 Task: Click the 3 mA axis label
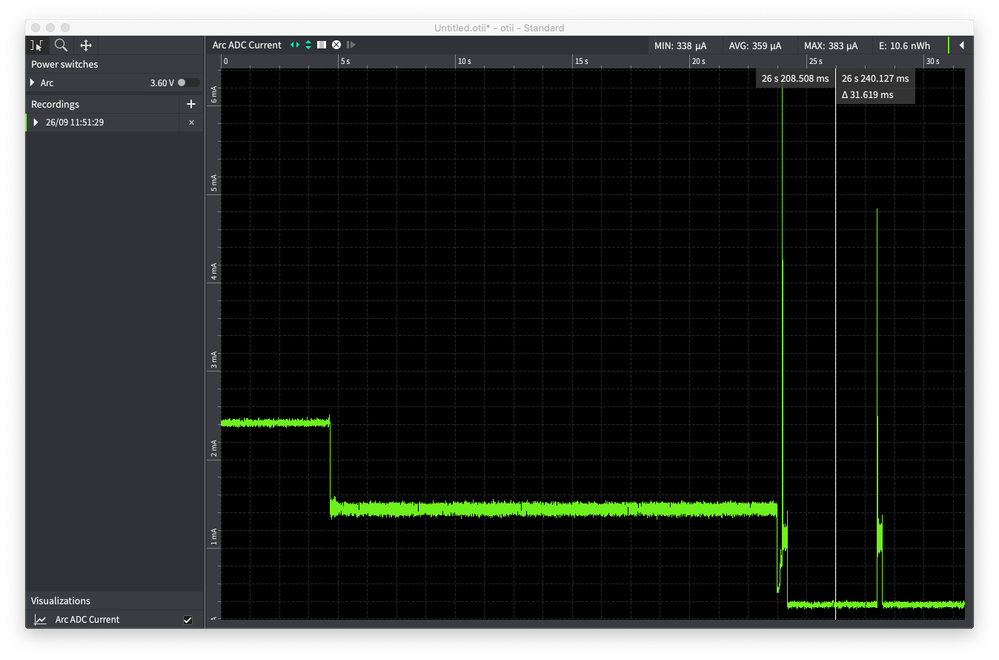[x=213, y=360]
